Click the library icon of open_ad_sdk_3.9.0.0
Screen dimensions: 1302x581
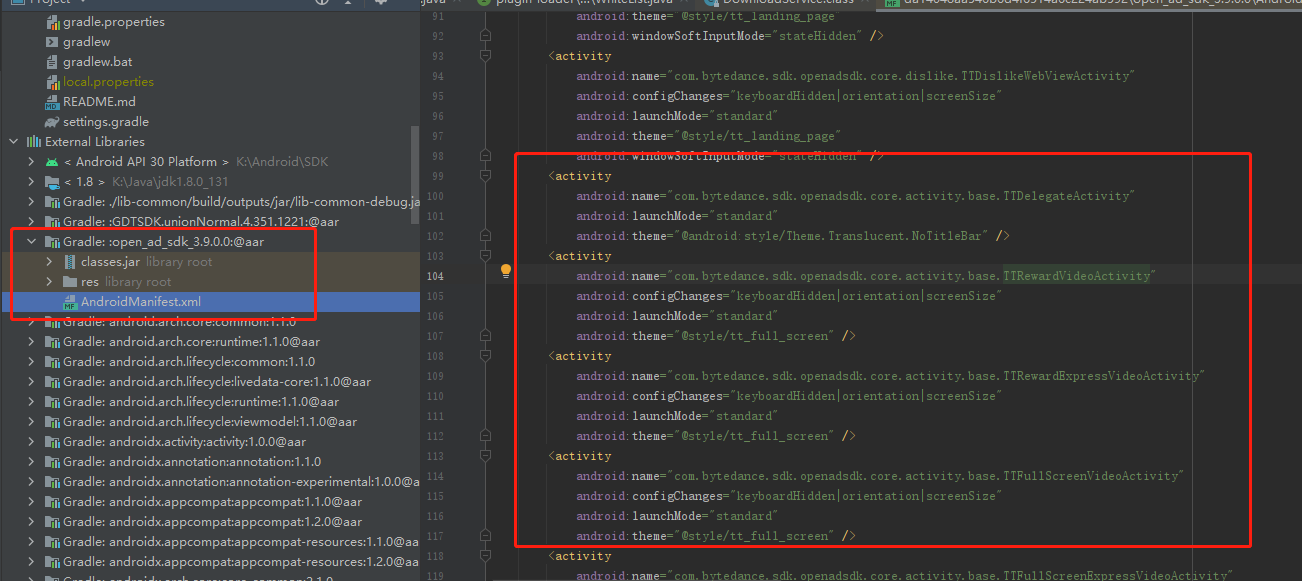52,242
